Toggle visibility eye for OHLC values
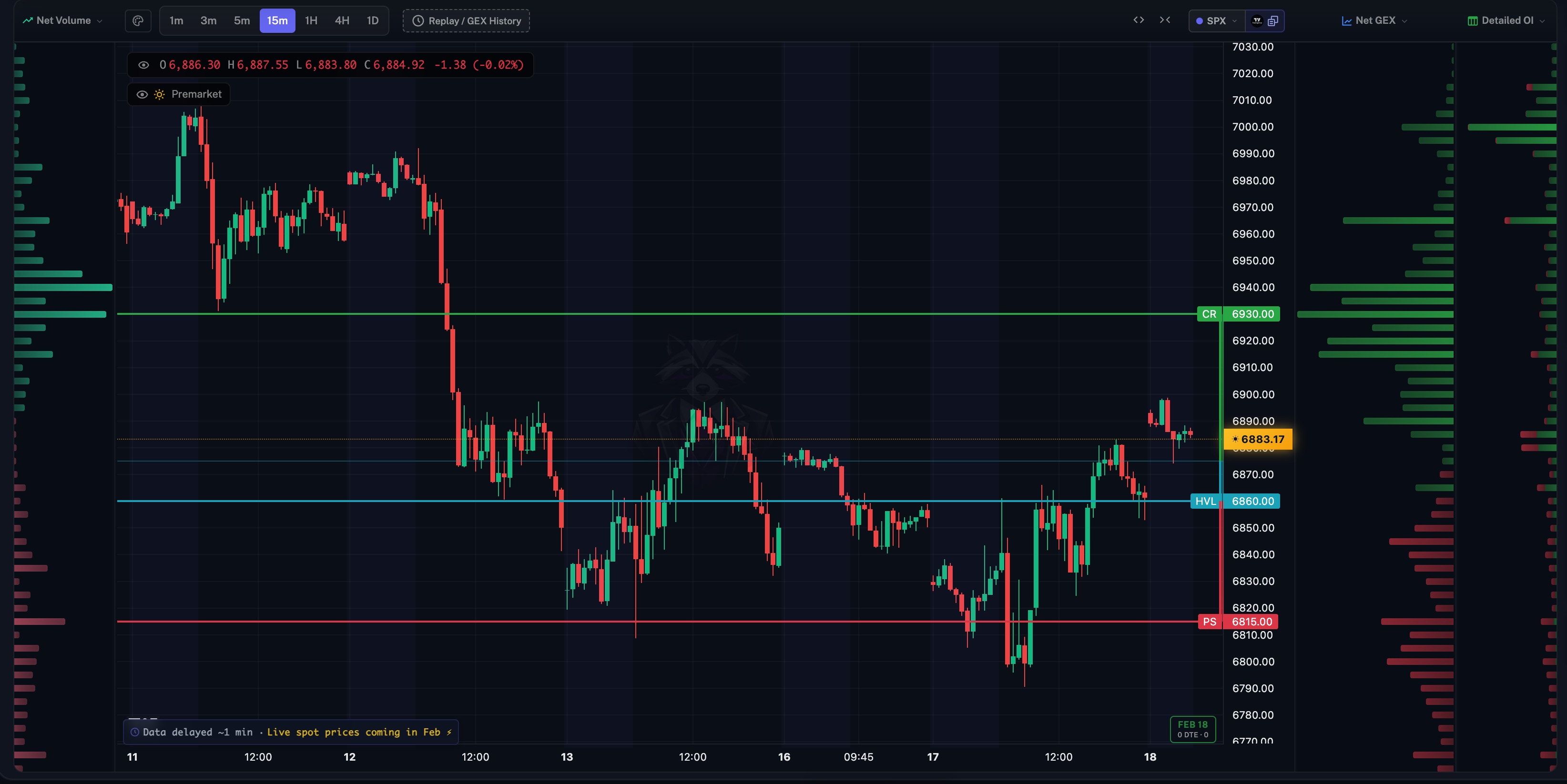The height and width of the screenshot is (784, 1567). 143,65
